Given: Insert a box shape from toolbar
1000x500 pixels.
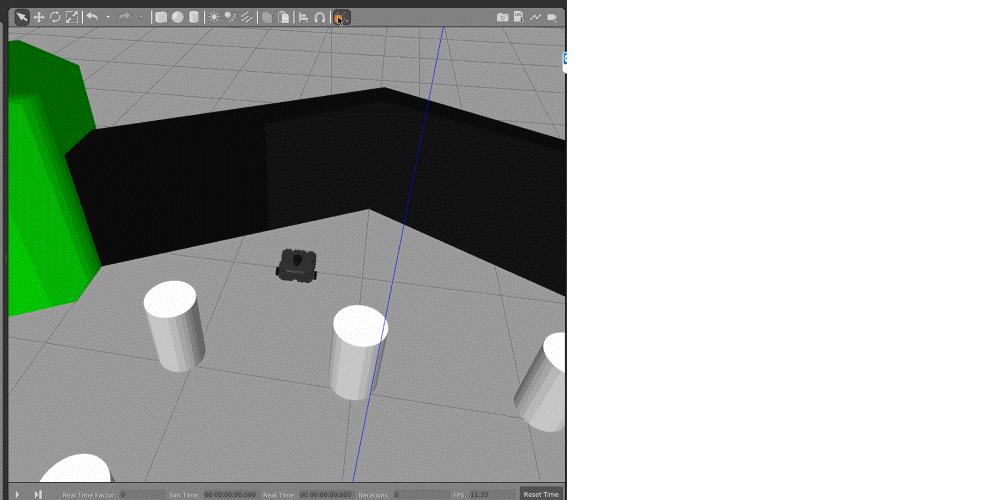Looking at the screenshot, I should tap(161, 17).
